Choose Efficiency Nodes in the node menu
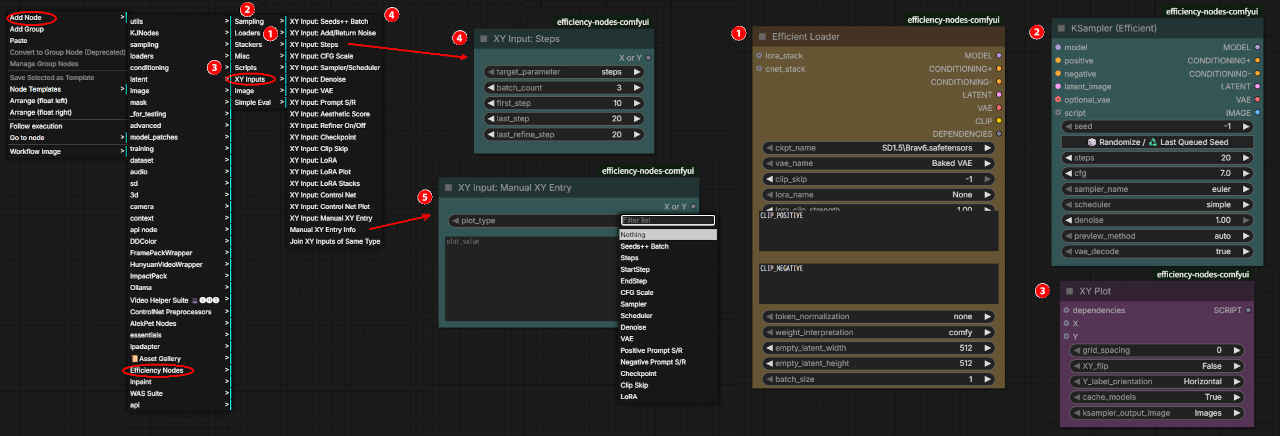1280x436 pixels. pos(158,370)
